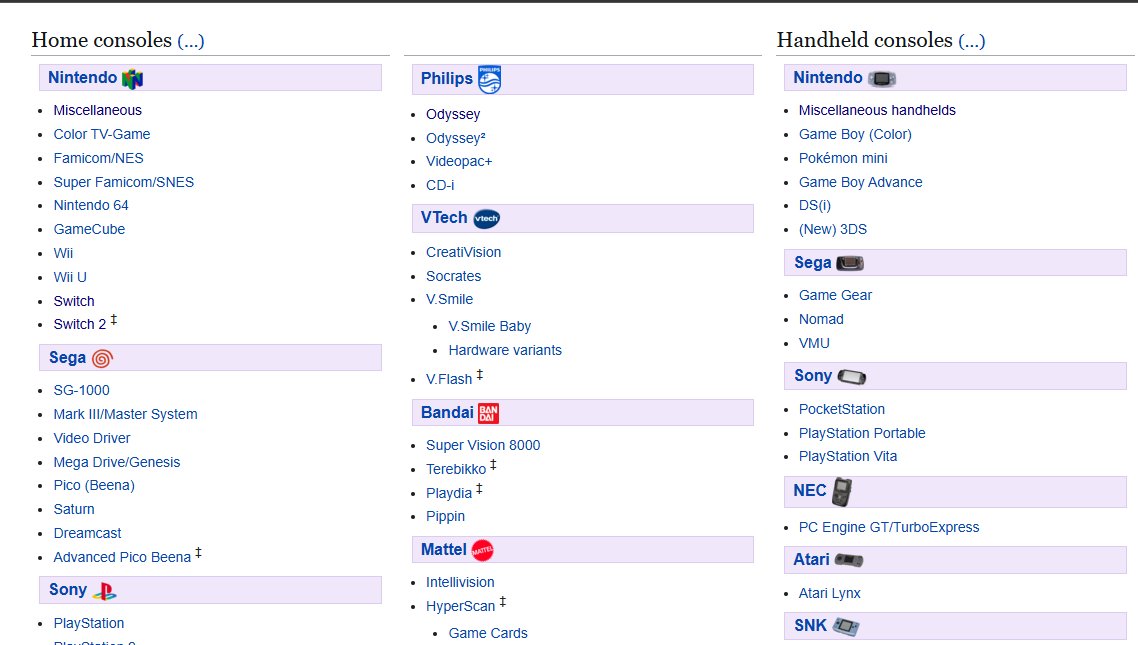Open the SNK heading link

(810, 626)
